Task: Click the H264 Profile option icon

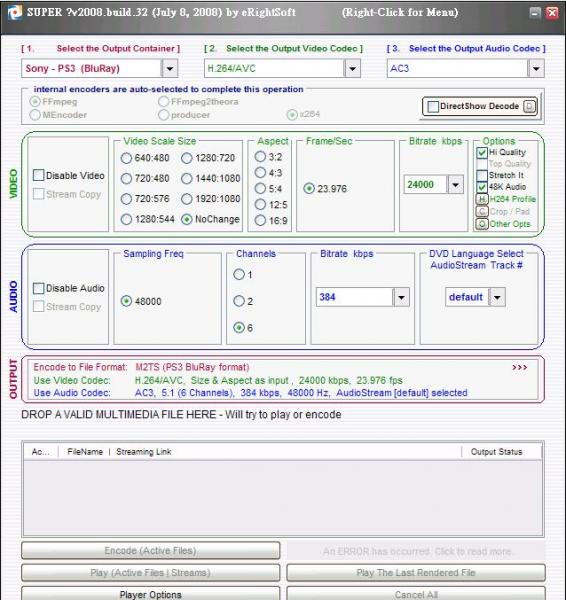Action: coord(482,199)
